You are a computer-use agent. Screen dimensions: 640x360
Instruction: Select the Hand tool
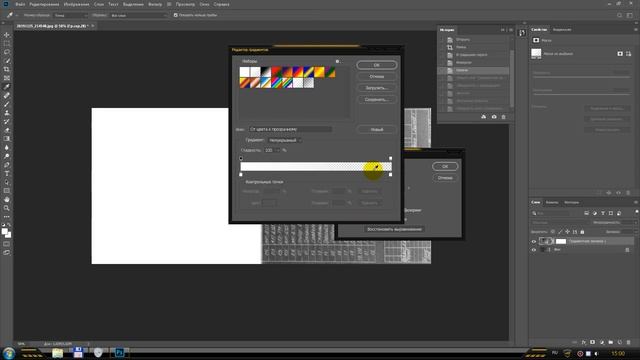coord(7,200)
